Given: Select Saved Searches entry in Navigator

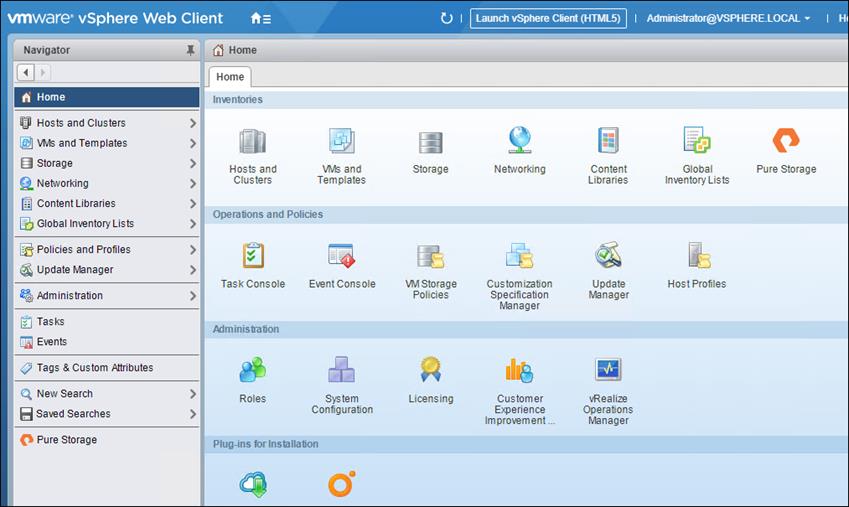Looking at the screenshot, I should [x=107, y=414].
